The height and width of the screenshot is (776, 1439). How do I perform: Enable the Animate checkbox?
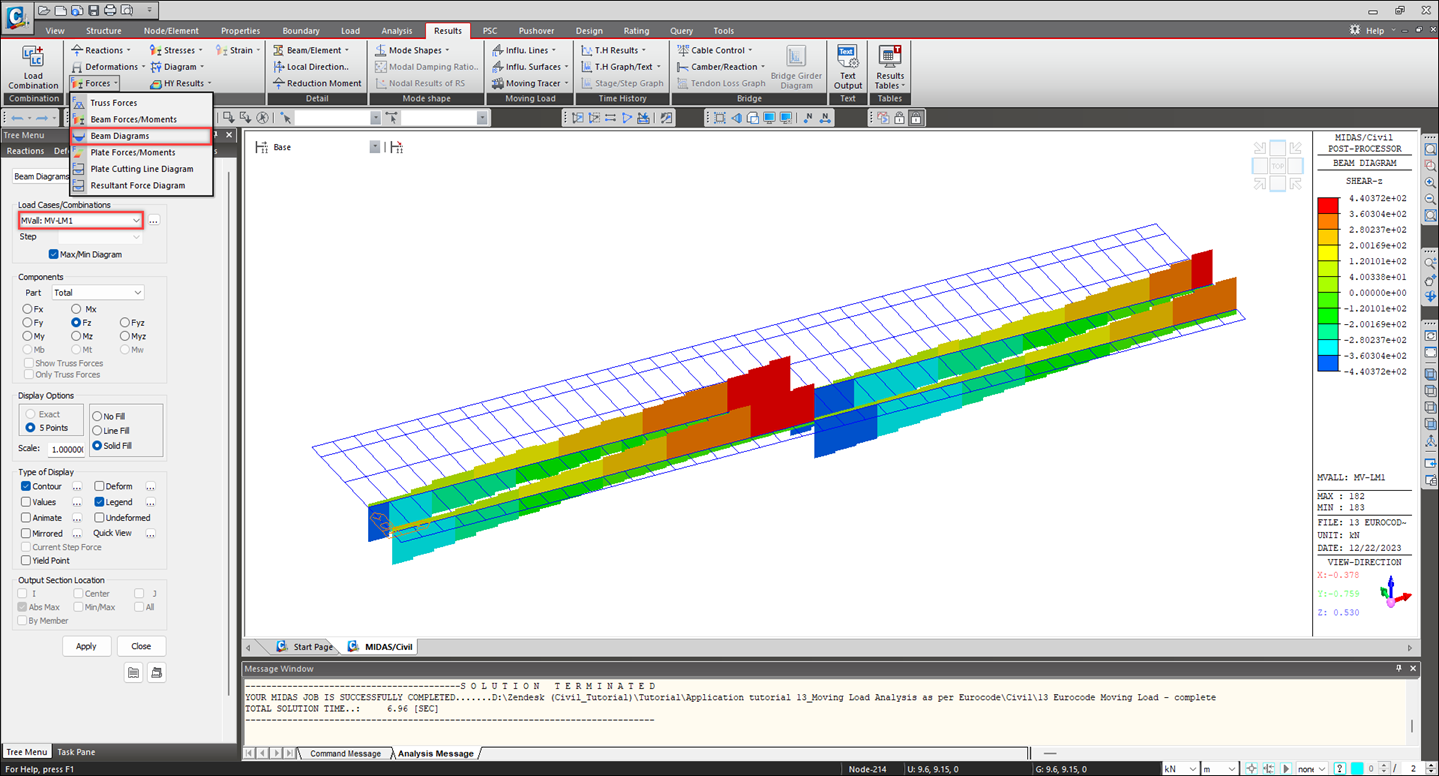coord(26,518)
